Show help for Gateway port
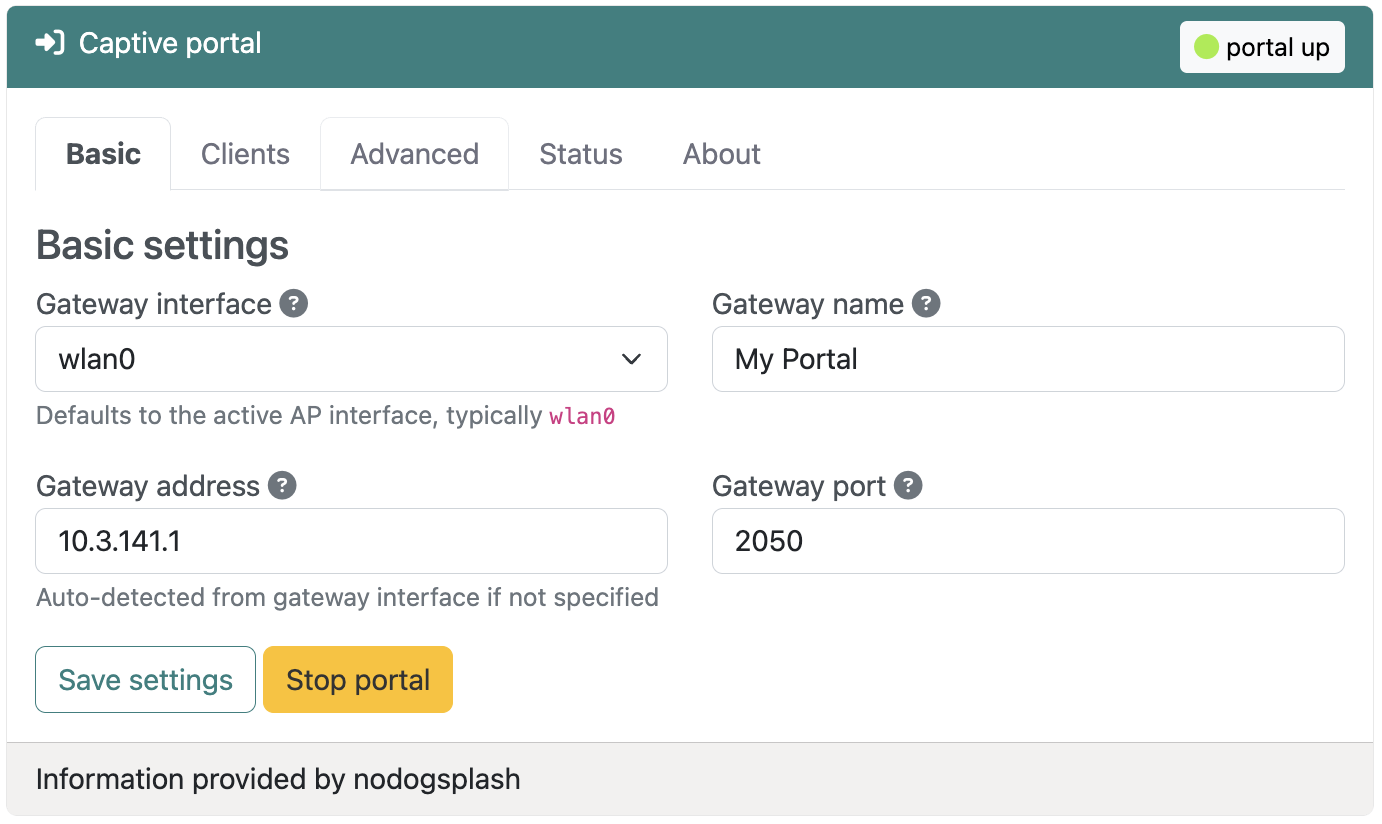This screenshot has height=824, width=1382. coord(908,486)
